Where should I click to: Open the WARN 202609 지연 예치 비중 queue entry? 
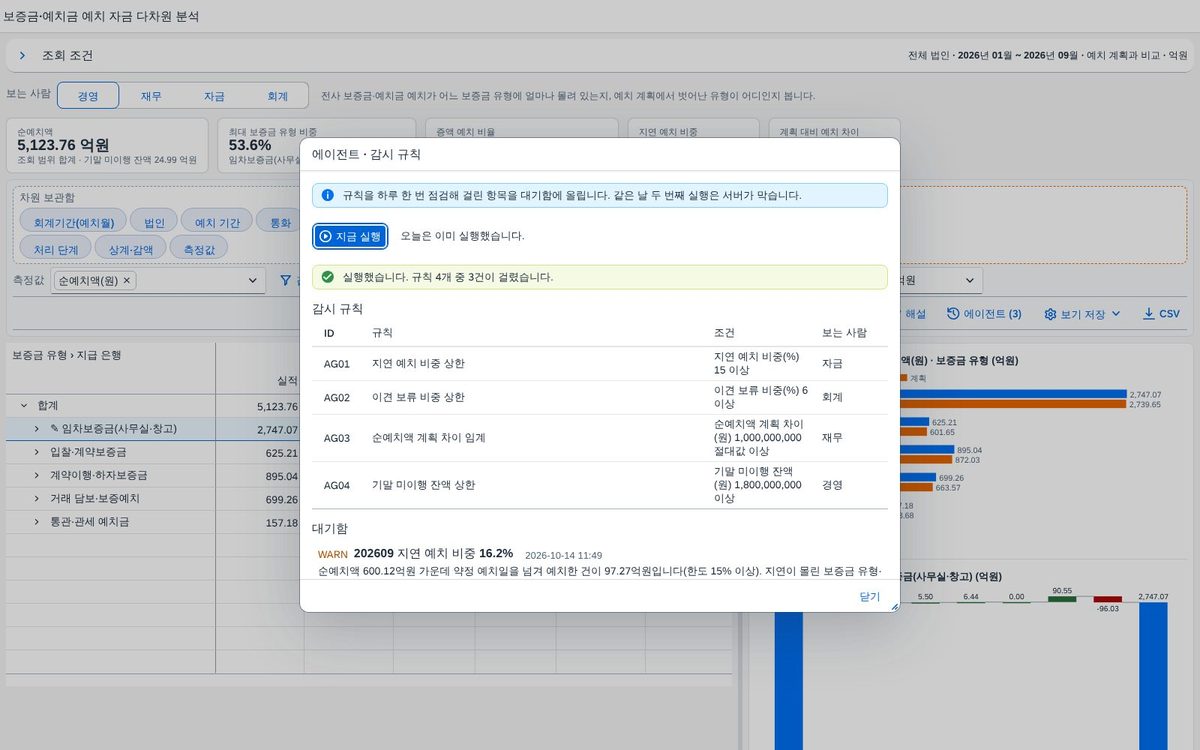[x=600, y=562]
